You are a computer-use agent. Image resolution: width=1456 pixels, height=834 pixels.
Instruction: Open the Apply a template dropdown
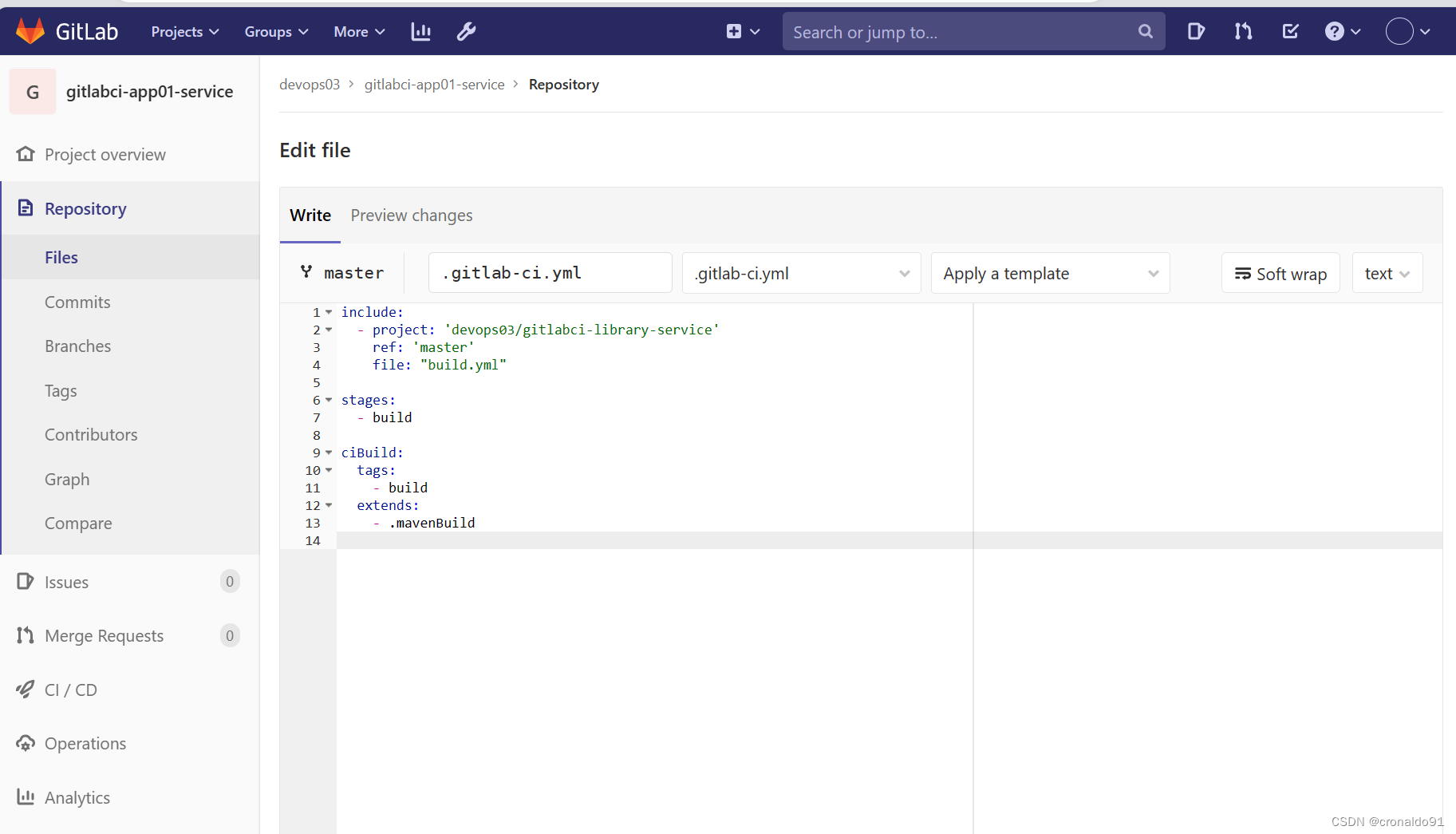1050,273
